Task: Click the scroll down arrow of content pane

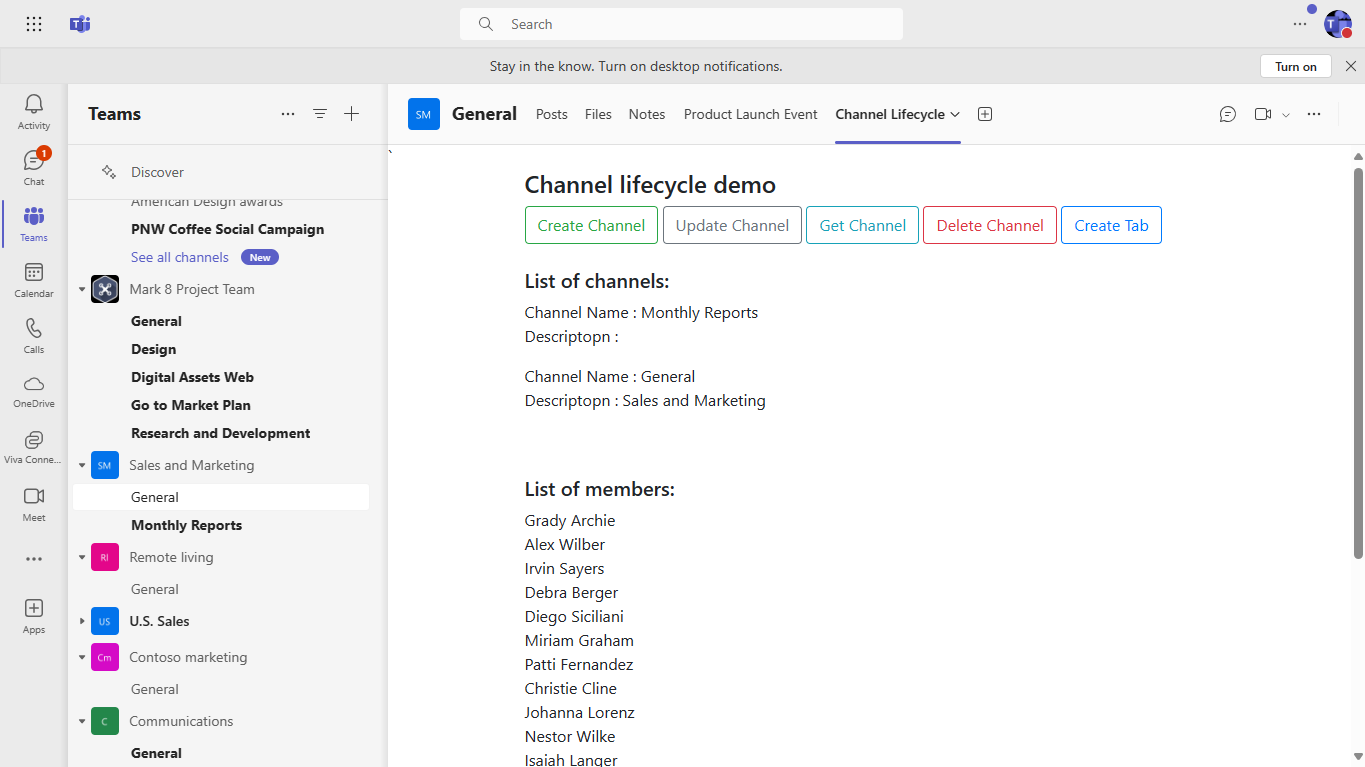Action: (1358, 757)
